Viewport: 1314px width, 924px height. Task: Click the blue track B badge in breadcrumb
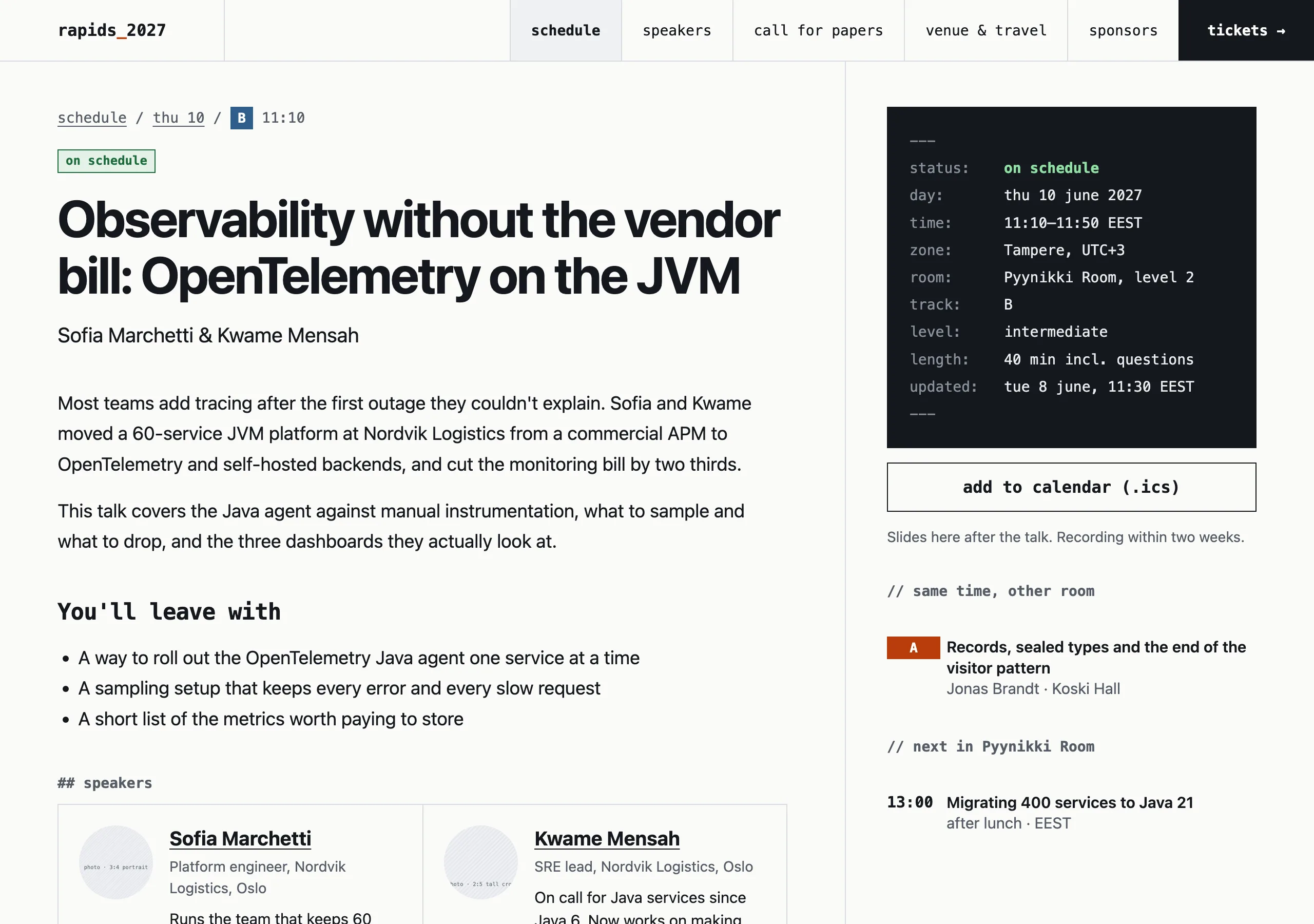coord(242,118)
